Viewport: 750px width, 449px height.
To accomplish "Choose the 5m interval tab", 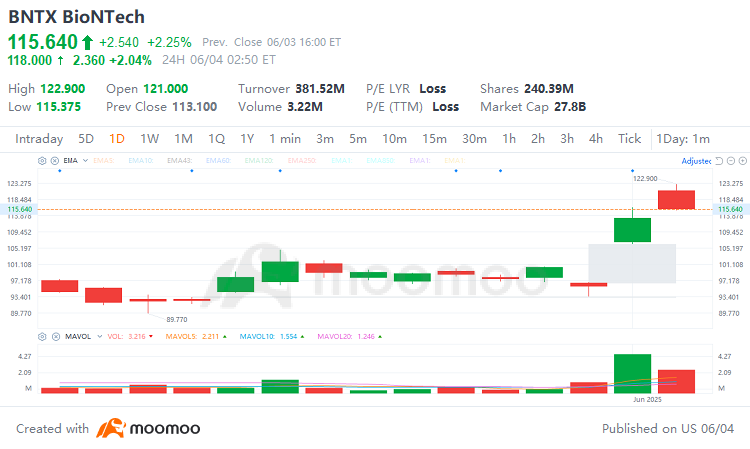I will pyautogui.click(x=358, y=139).
